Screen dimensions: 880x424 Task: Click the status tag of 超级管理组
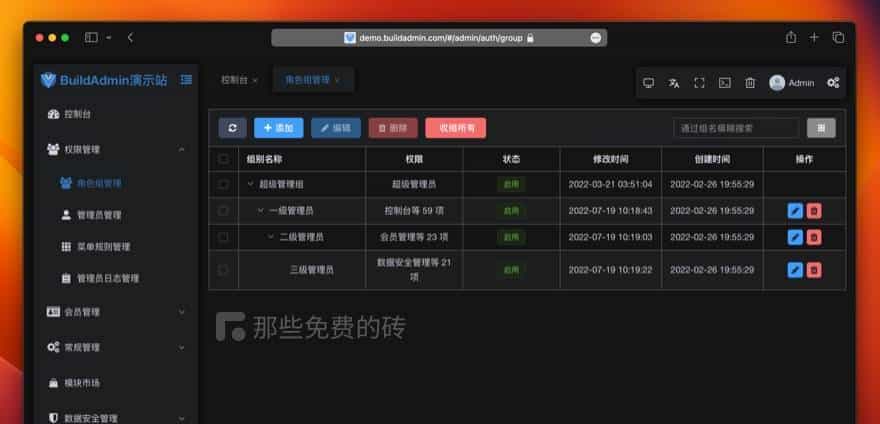click(x=511, y=184)
